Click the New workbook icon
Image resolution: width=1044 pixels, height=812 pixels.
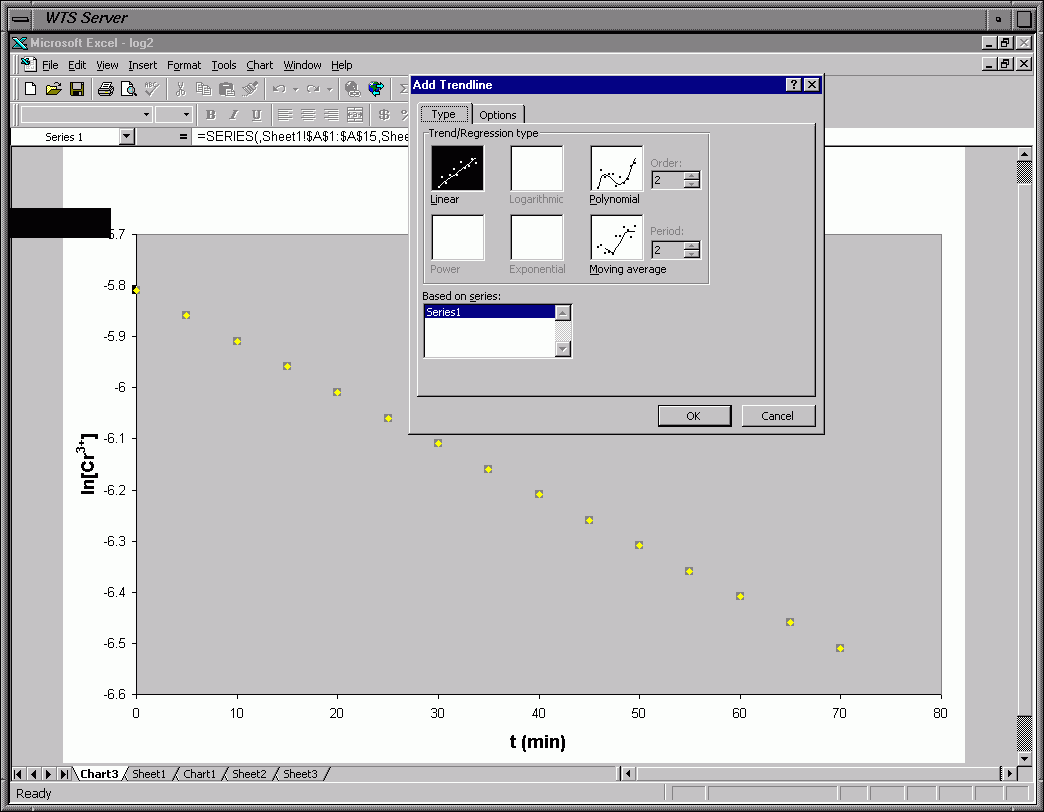(x=29, y=89)
